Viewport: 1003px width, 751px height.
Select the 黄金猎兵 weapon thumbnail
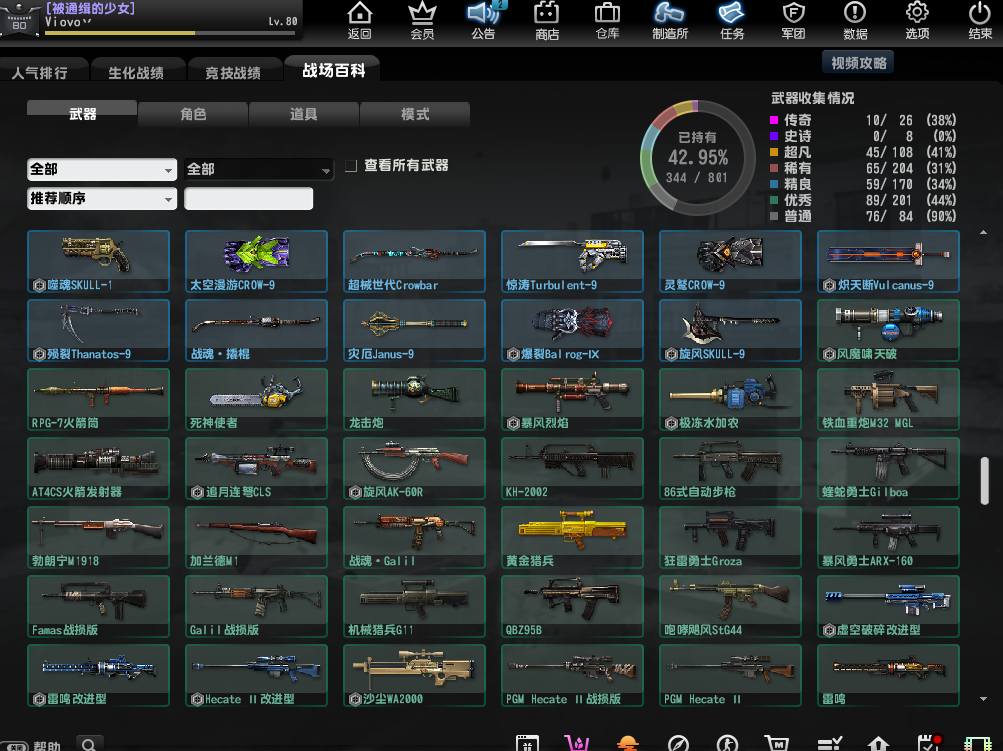[x=573, y=537]
